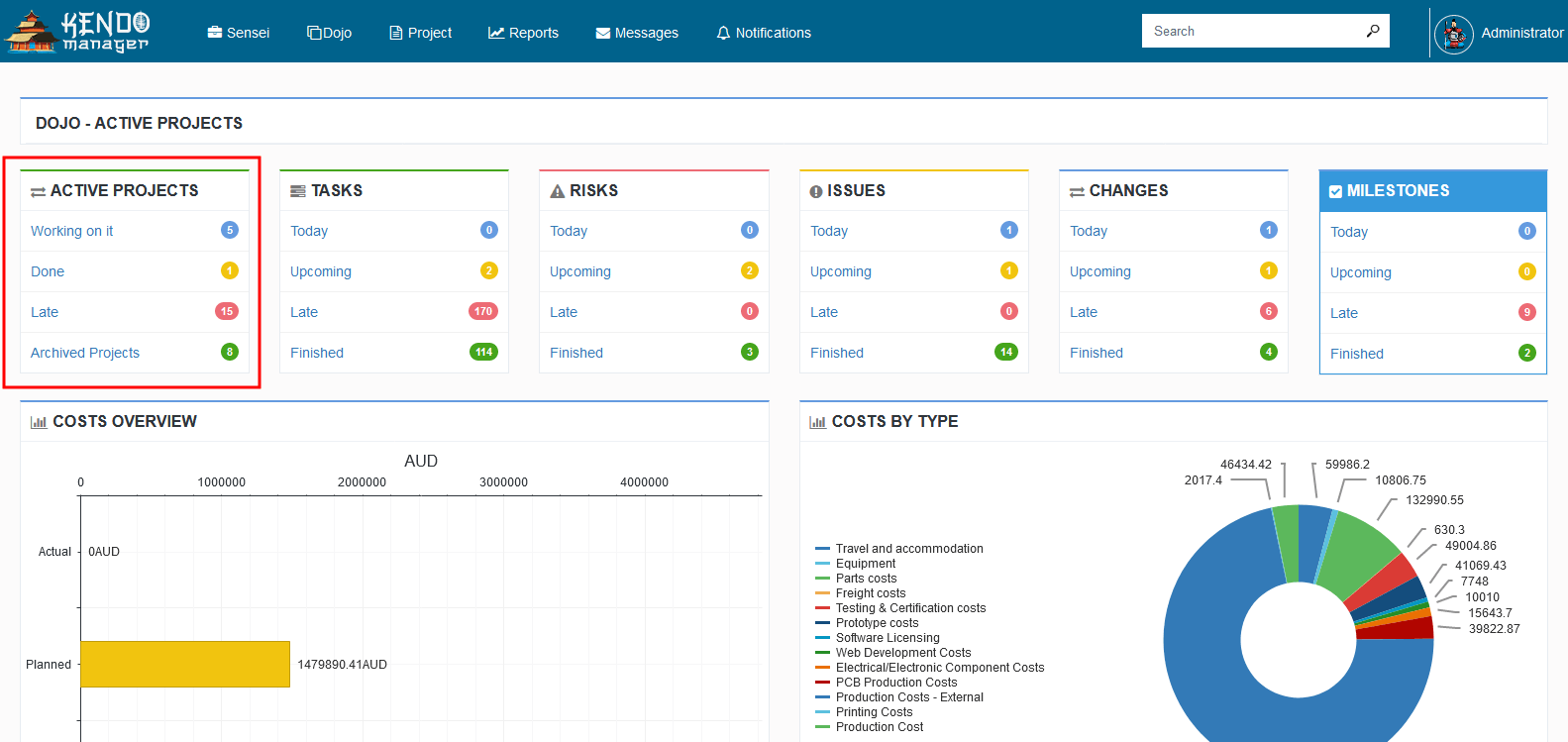Open Working on it projects

tap(71, 231)
